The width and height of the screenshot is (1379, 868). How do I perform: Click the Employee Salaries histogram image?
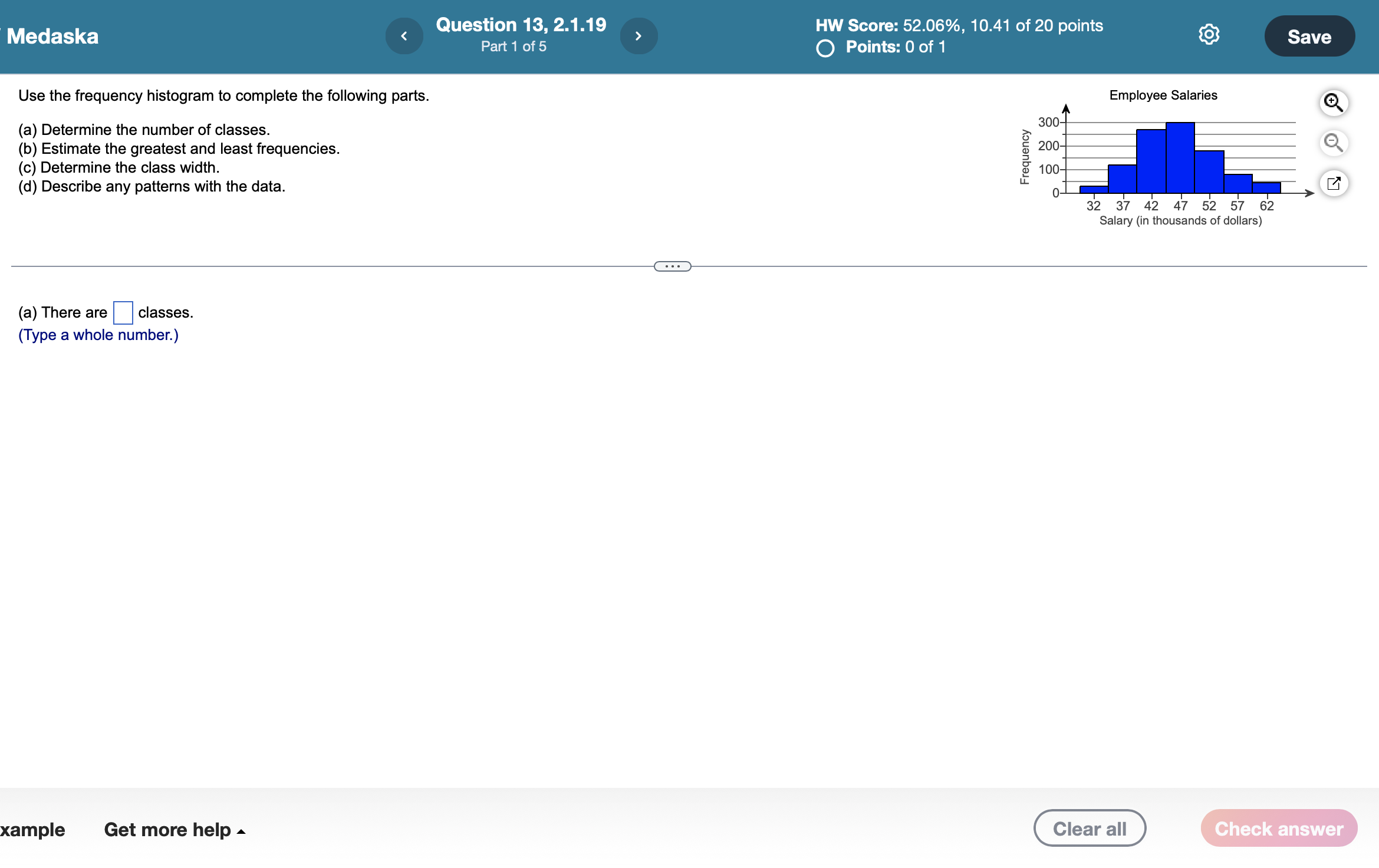click(x=1164, y=159)
